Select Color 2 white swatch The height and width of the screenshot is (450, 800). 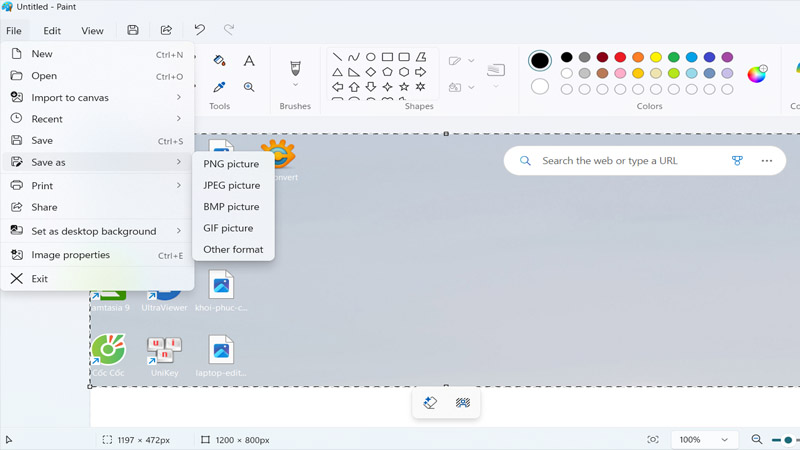[539, 86]
